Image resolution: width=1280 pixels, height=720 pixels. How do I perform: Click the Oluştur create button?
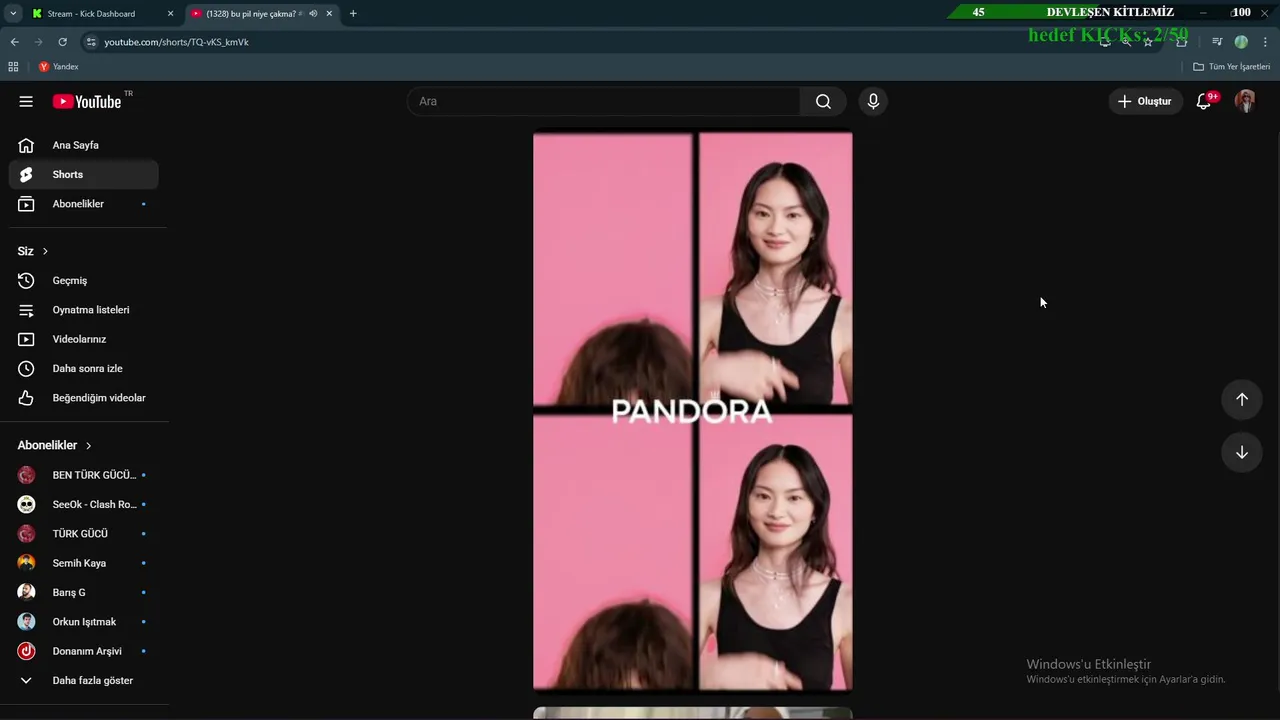coord(1145,101)
